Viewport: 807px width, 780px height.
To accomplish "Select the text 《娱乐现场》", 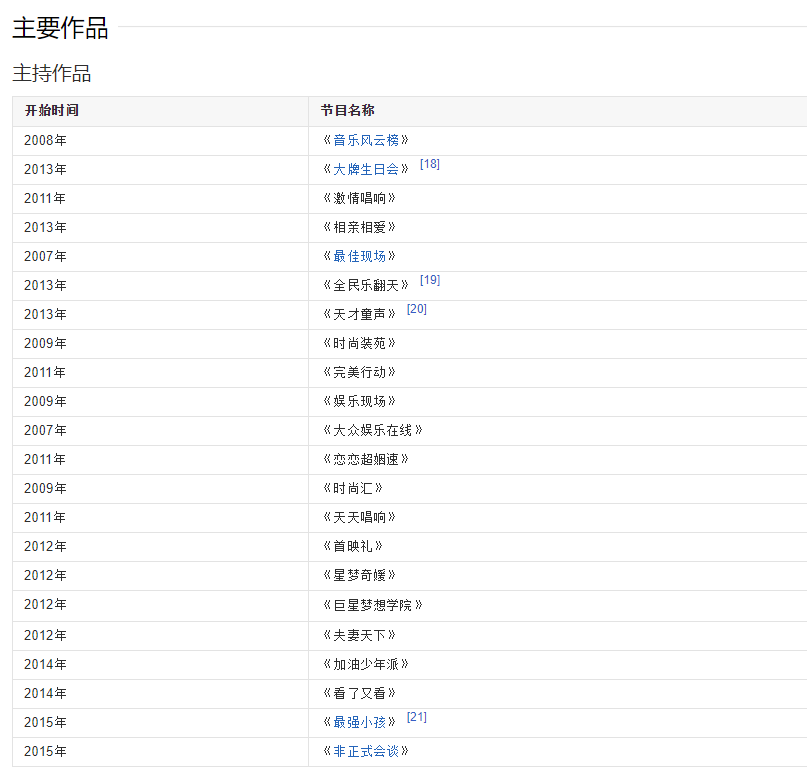I will 359,401.
